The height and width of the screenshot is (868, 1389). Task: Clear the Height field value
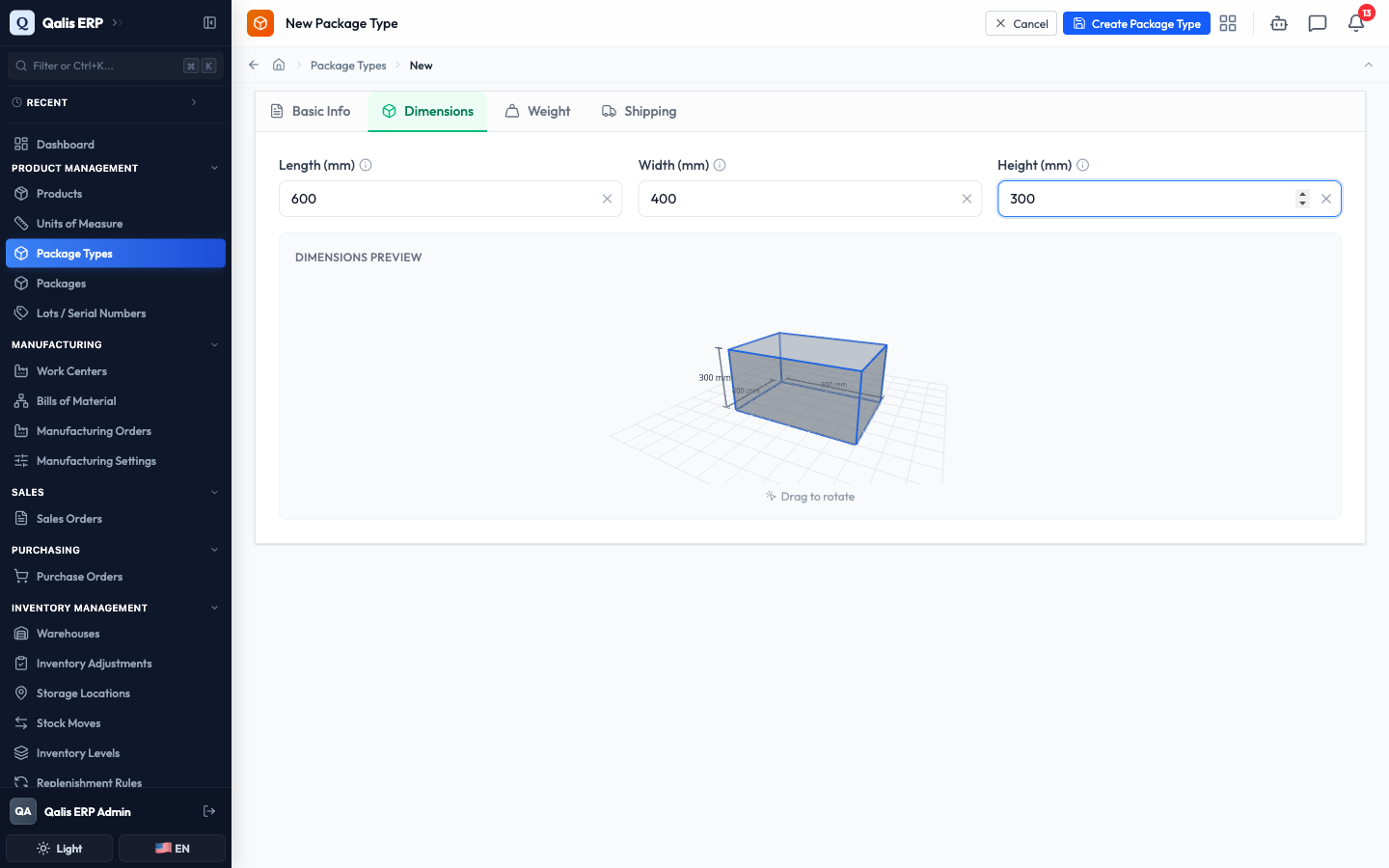[1326, 199]
